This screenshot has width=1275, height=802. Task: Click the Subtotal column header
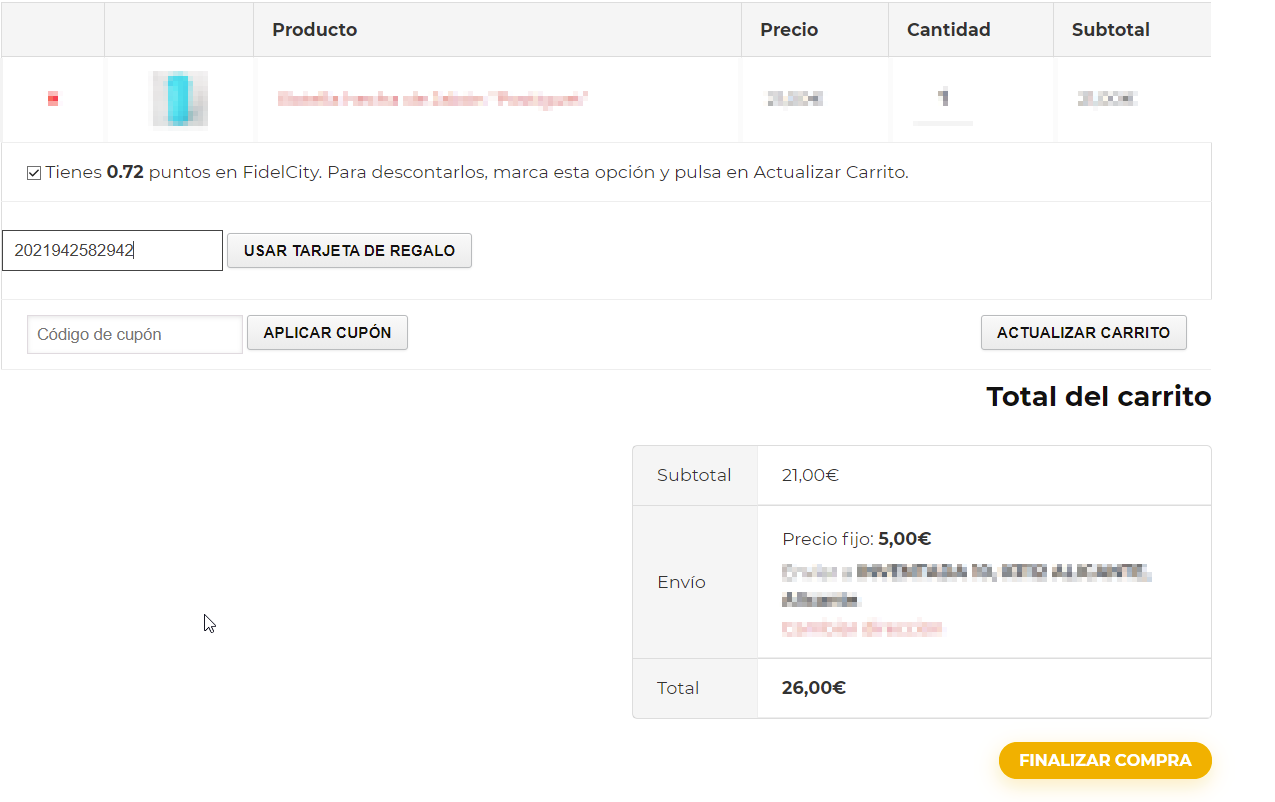coord(1110,30)
